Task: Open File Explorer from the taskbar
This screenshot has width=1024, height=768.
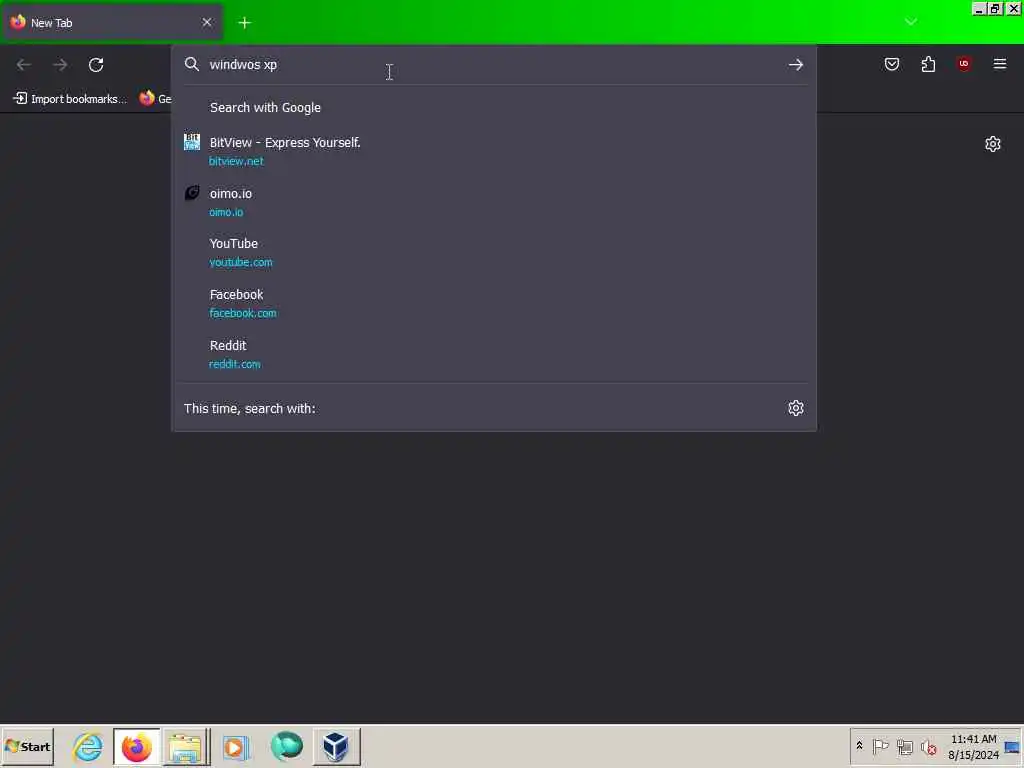Action: (185, 746)
